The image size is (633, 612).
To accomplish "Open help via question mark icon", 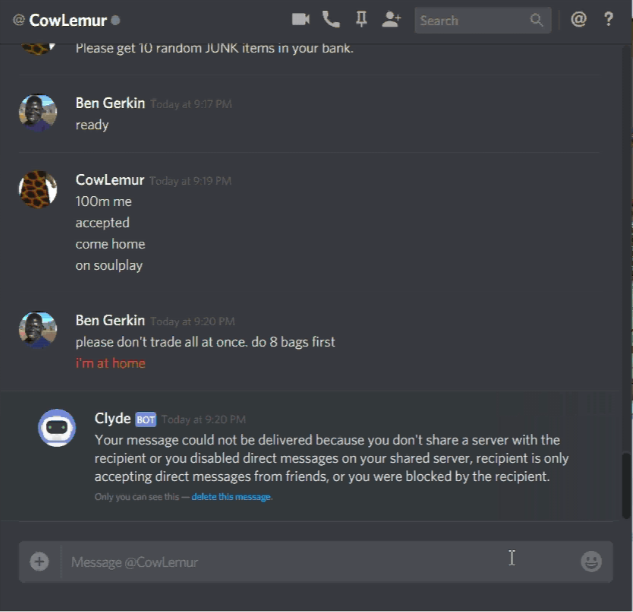I will (x=608, y=19).
